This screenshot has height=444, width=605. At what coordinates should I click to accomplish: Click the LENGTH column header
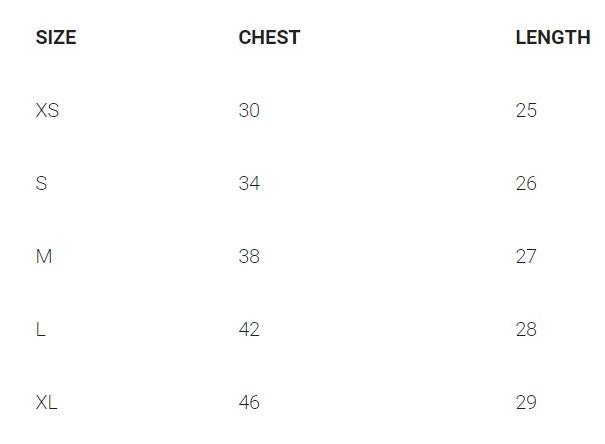(552, 38)
